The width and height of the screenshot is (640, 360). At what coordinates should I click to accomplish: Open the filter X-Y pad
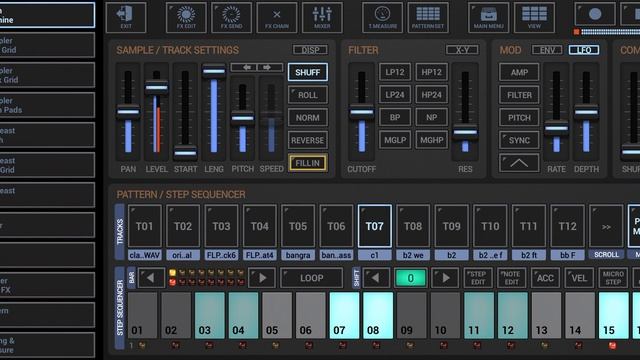click(462, 50)
